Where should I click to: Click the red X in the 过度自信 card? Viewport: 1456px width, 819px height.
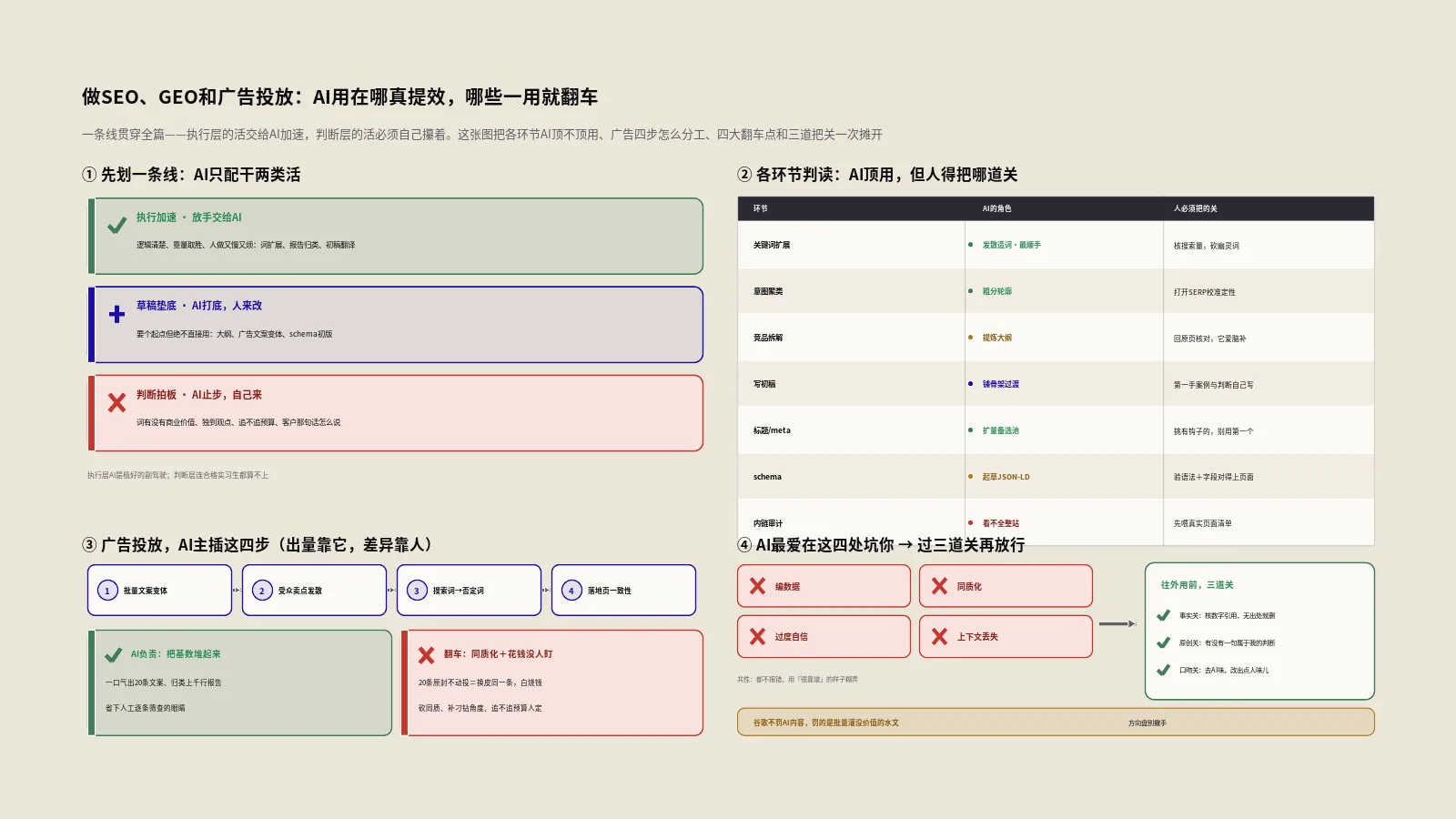pyautogui.click(x=757, y=636)
